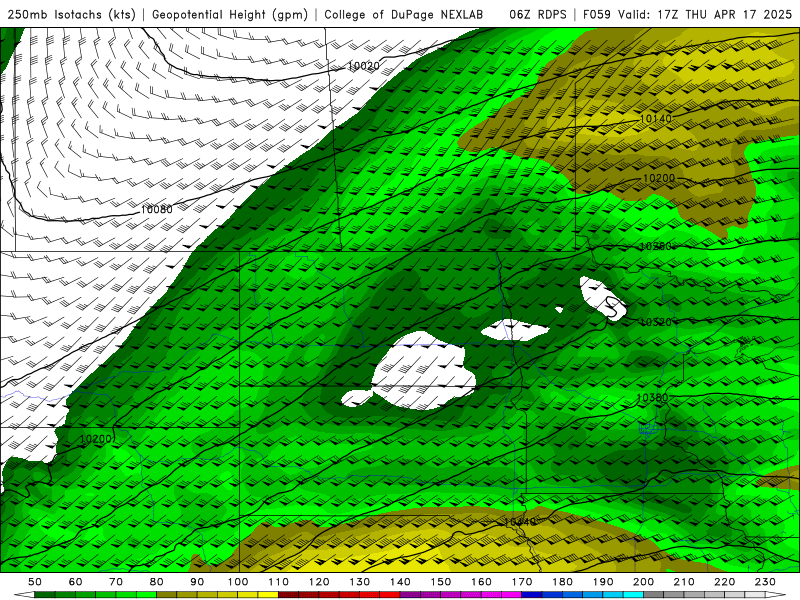The width and height of the screenshot is (800, 600).
Task: Select the 10440 height contour label
Action: tap(520, 522)
